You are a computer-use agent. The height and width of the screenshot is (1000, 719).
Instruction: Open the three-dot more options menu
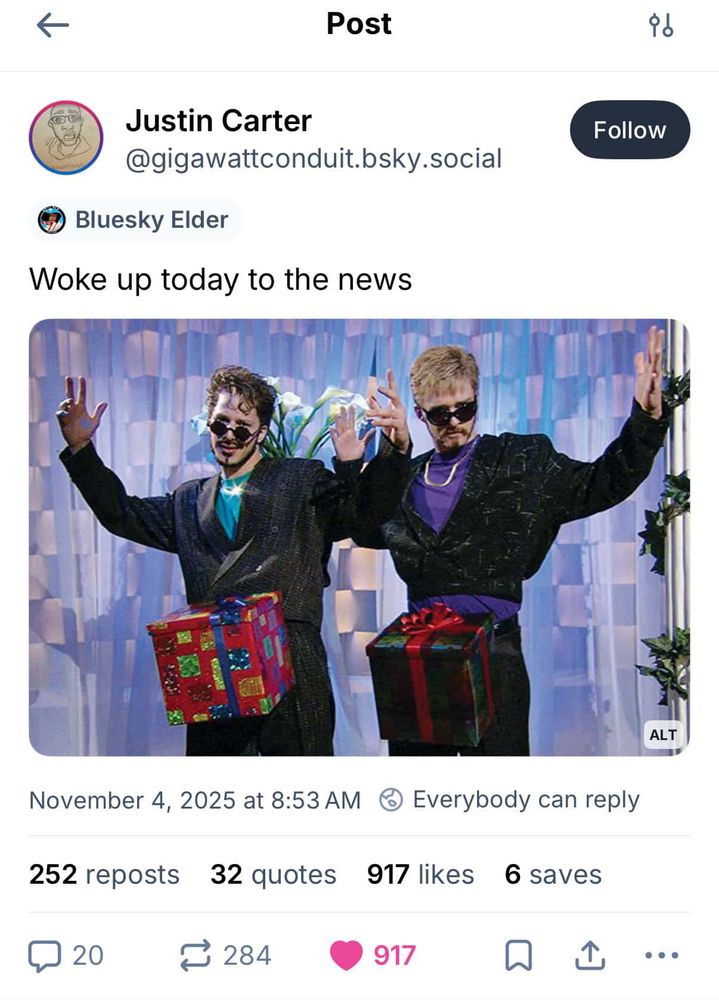click(662, 955)
